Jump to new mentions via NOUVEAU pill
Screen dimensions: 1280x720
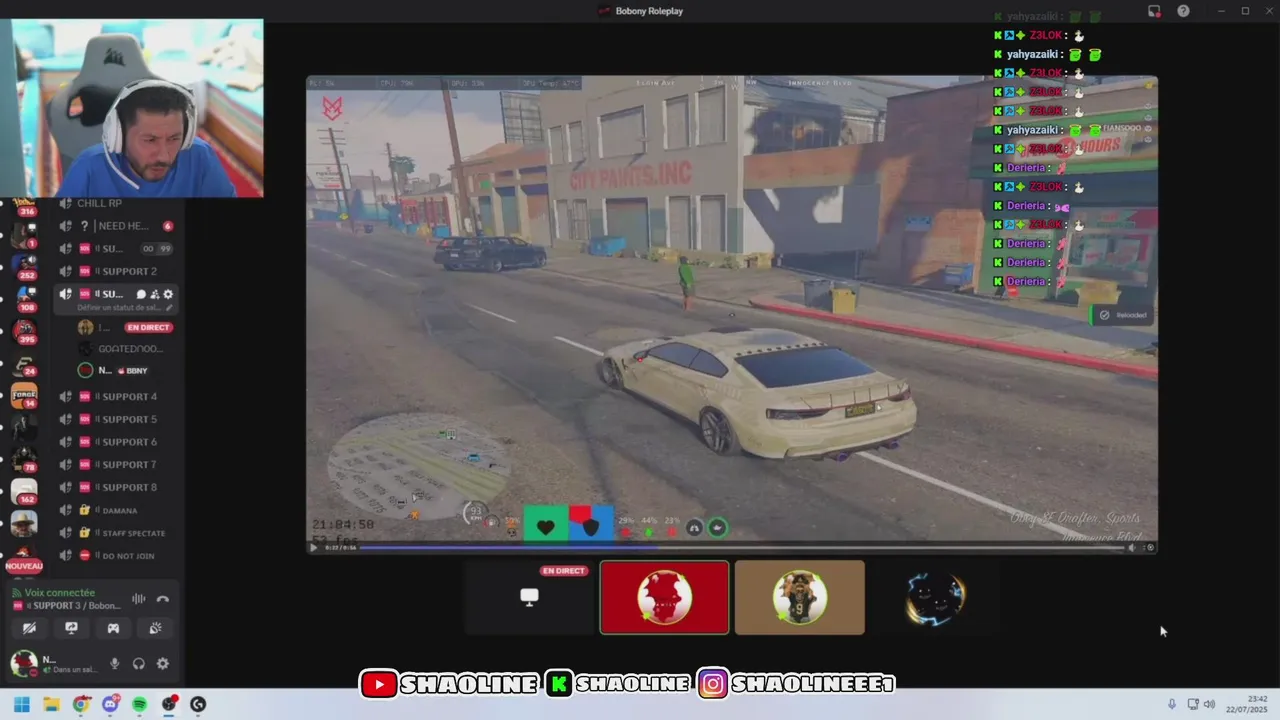(x=24, y=566)
